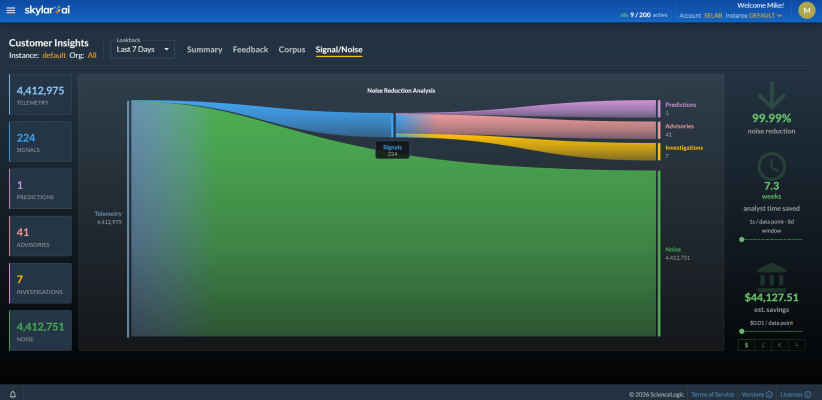Click the noise reduction down-arrow icon
822x400 pixels.
771,95
